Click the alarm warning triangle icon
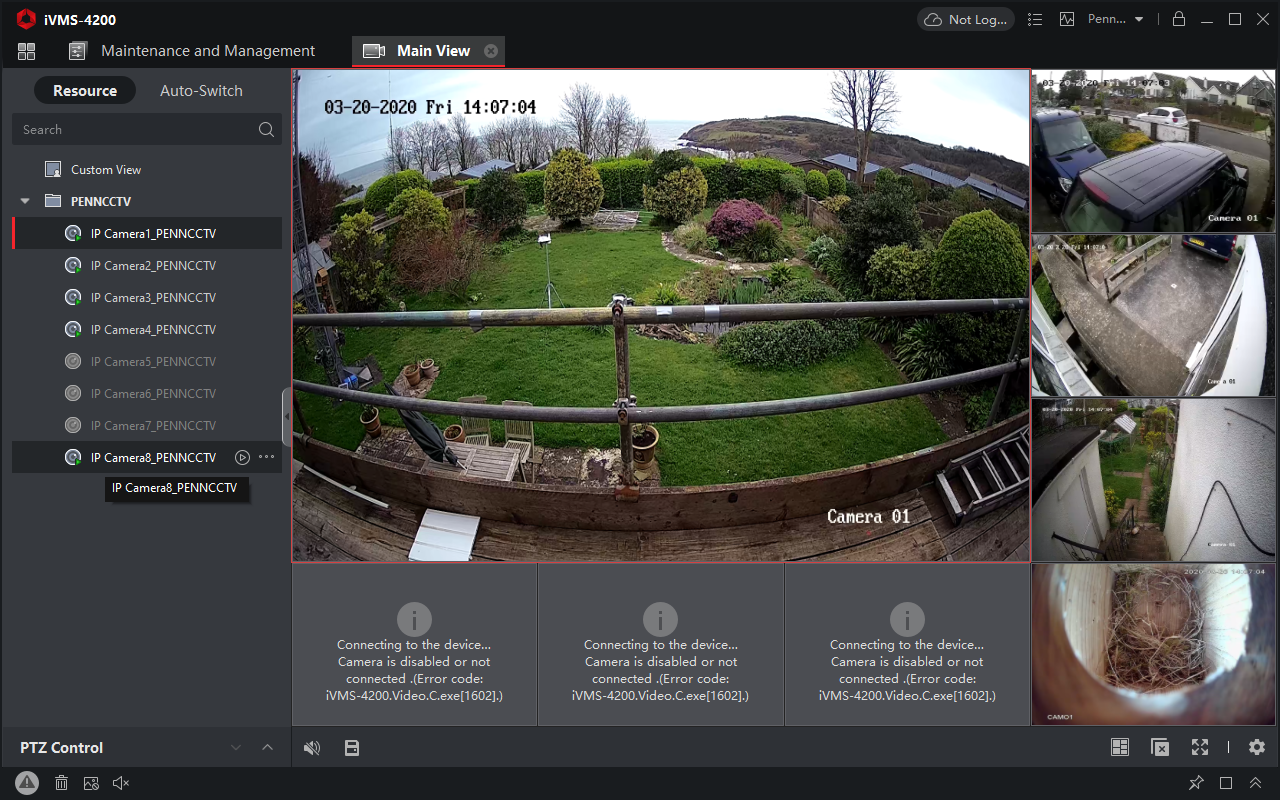 (x=27, y=783)
